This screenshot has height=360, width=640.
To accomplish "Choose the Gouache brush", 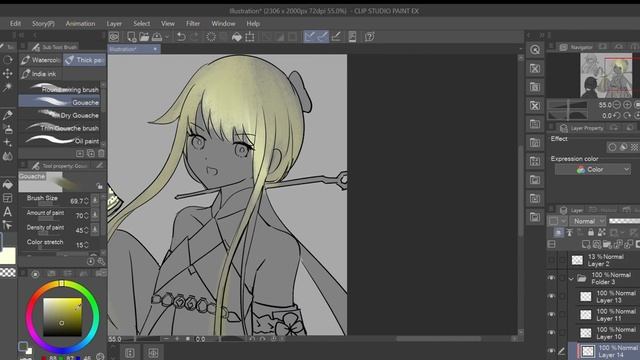I will tap(59, 102).
